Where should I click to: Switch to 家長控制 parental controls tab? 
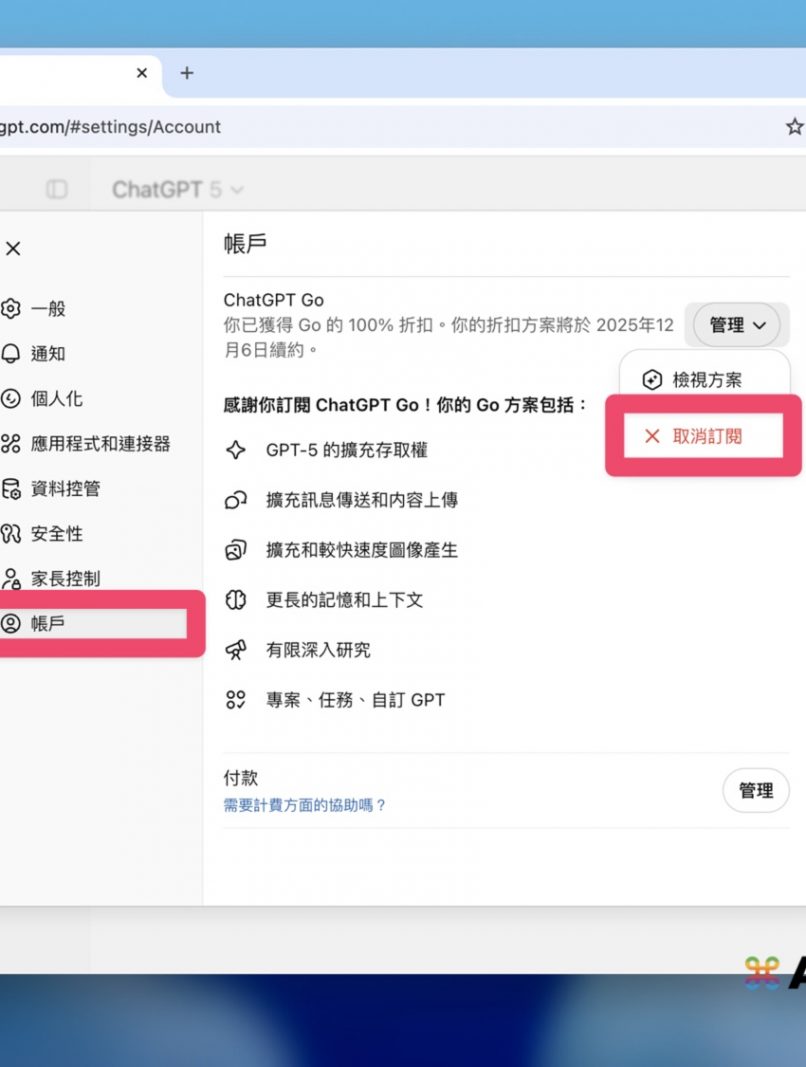coord(65,579)
